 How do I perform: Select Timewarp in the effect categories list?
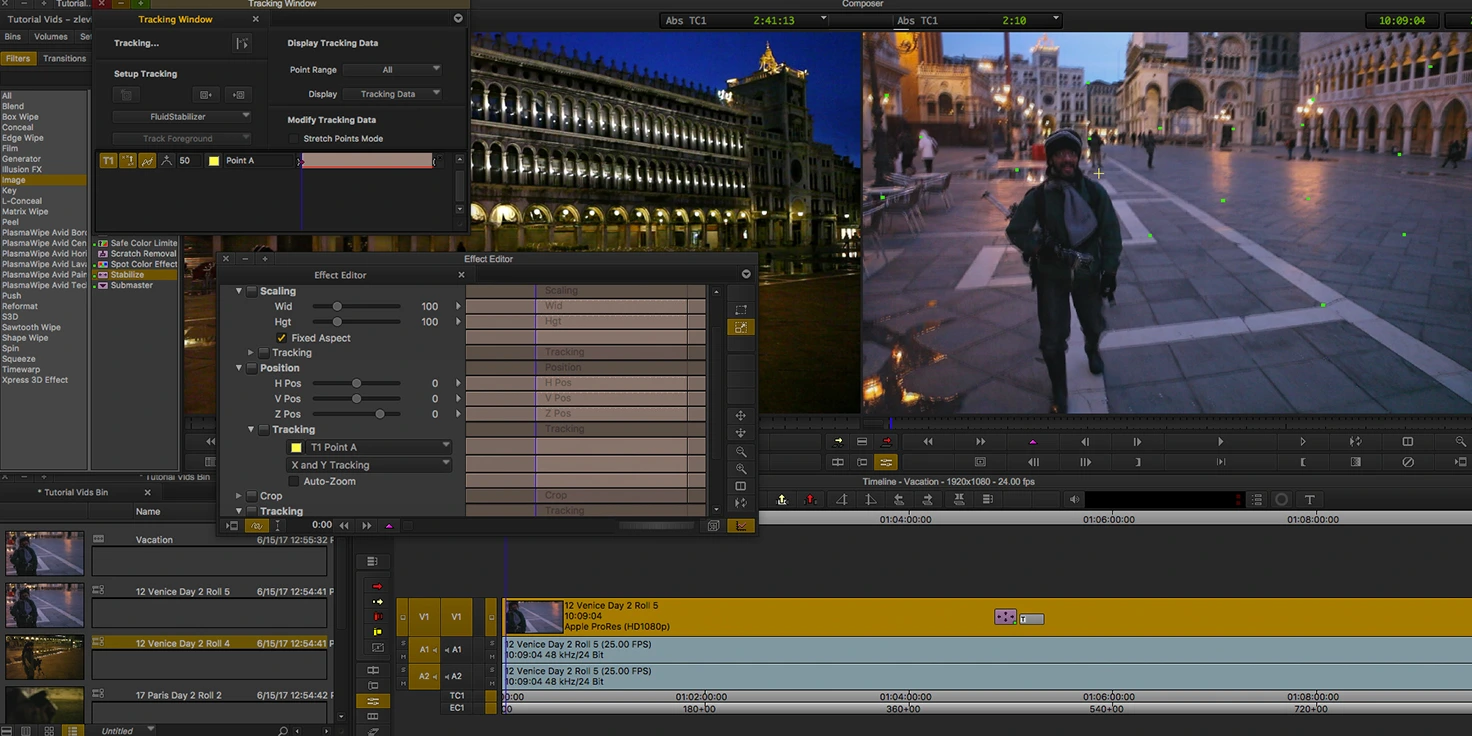21,370
